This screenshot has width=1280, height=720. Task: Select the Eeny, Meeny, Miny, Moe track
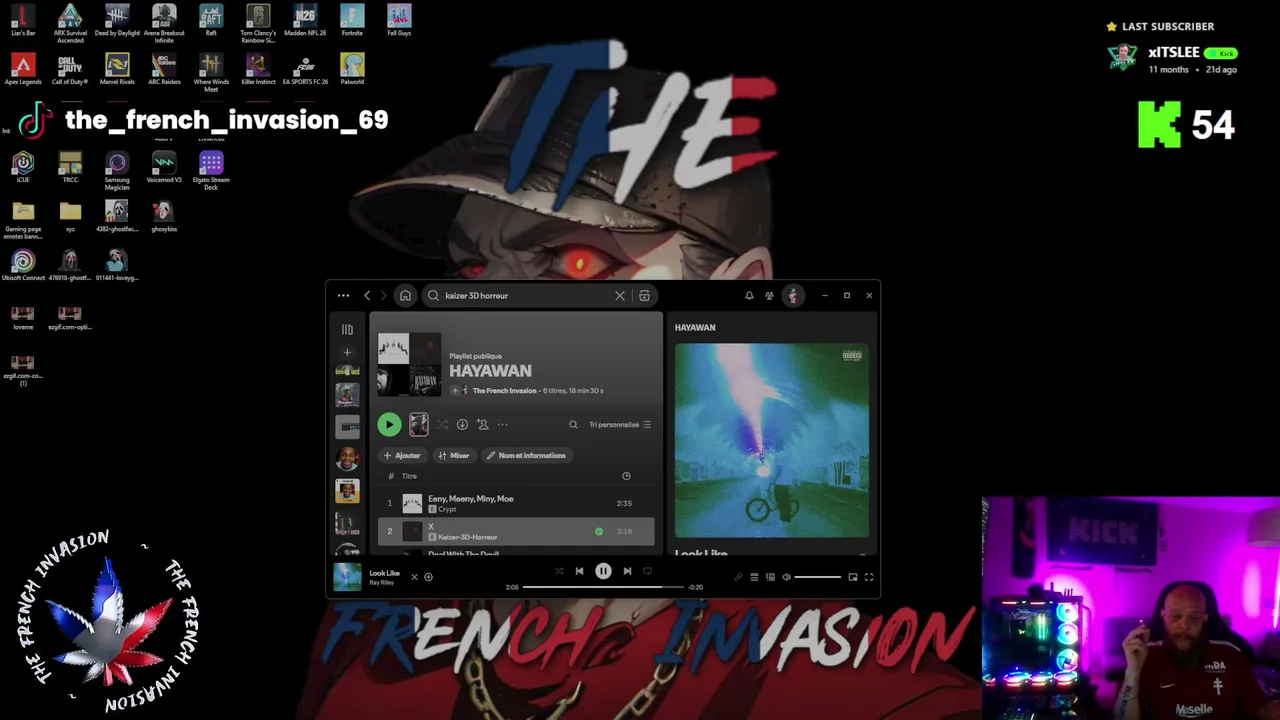click(x=516, y=503)
